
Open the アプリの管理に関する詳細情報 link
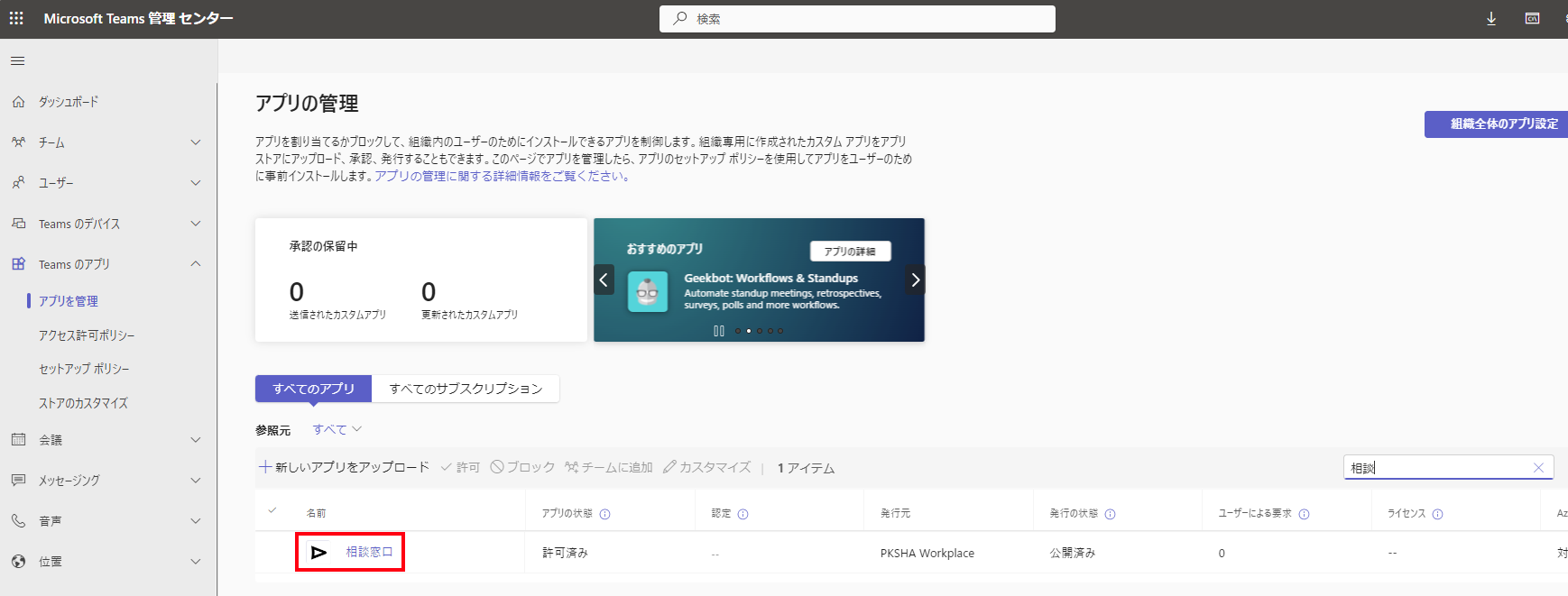point(503,176)
